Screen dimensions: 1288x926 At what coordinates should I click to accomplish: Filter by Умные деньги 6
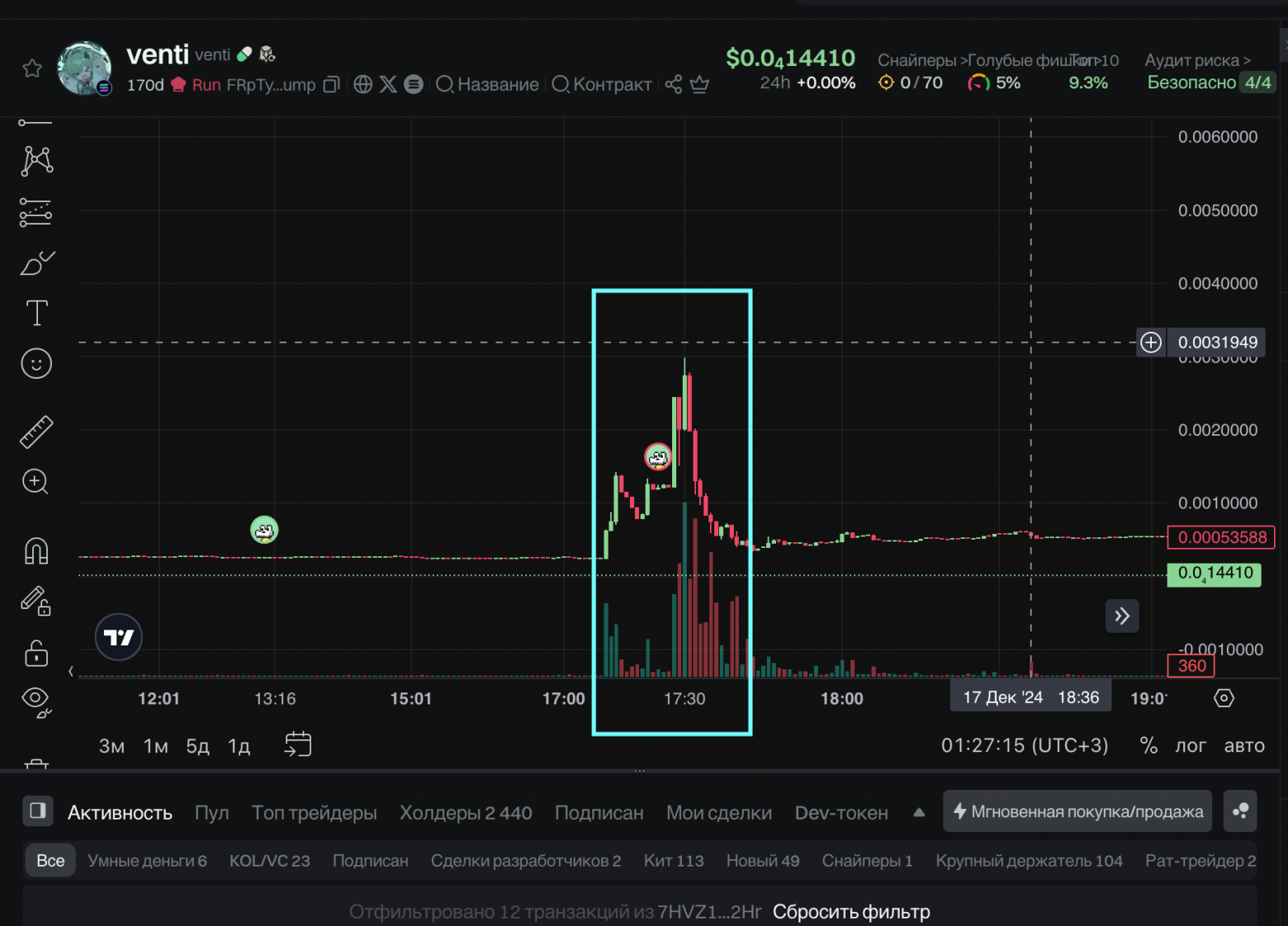147,861
